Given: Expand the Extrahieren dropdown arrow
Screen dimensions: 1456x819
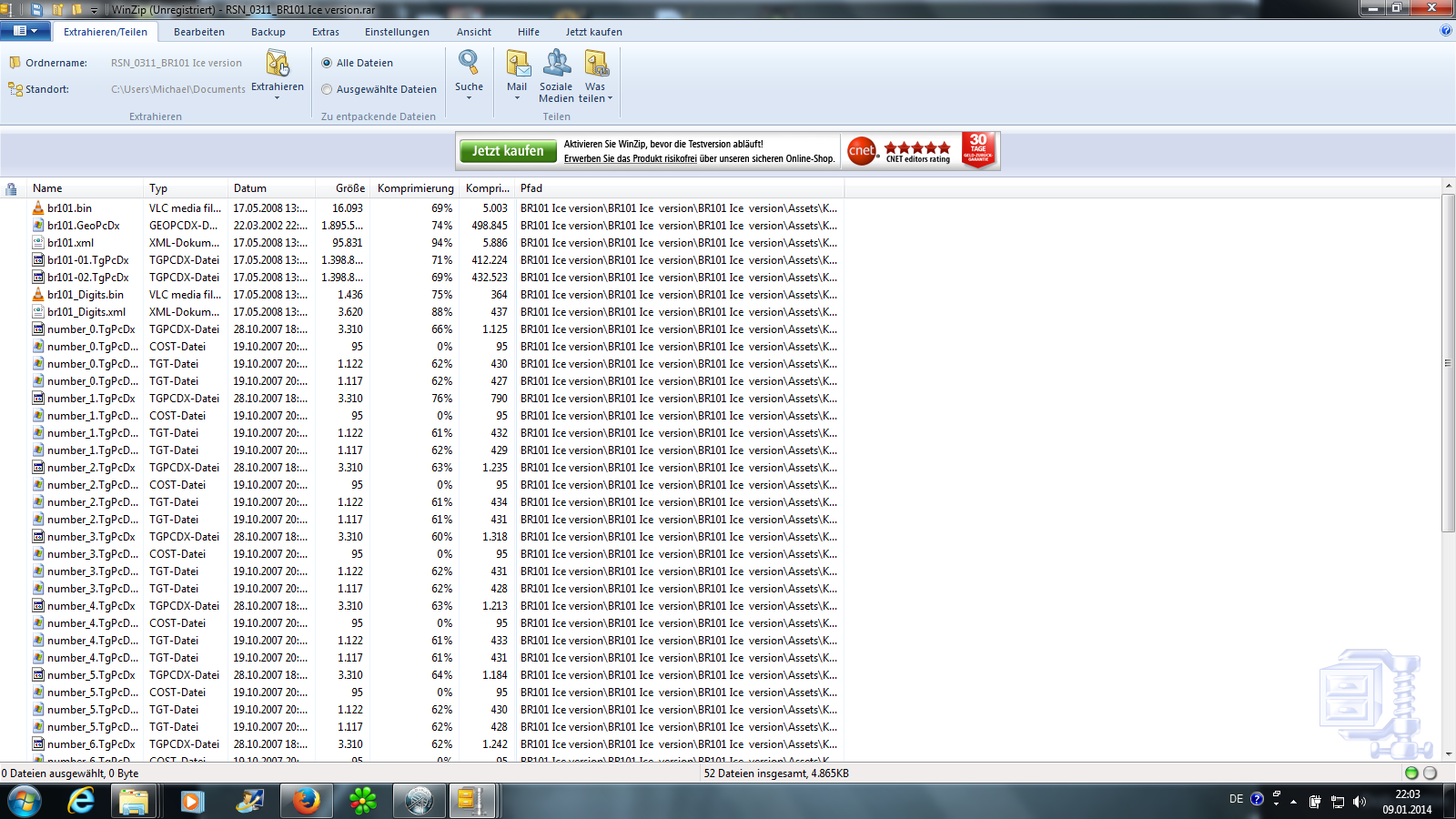Looking at the screenshot, I should pos(278,97).
